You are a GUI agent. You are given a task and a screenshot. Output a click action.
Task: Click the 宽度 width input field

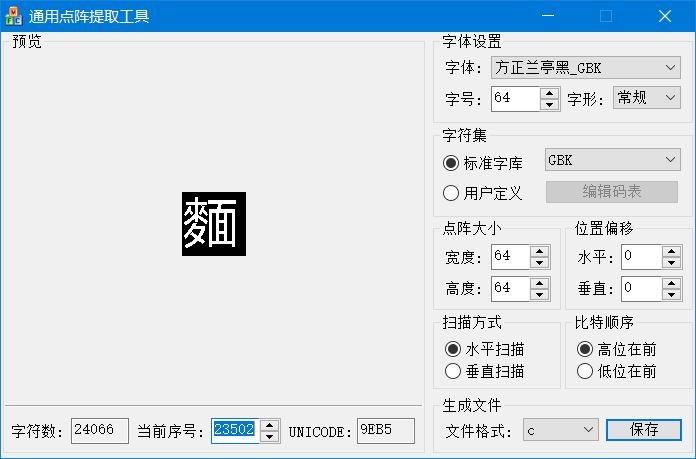click(511, 257)
